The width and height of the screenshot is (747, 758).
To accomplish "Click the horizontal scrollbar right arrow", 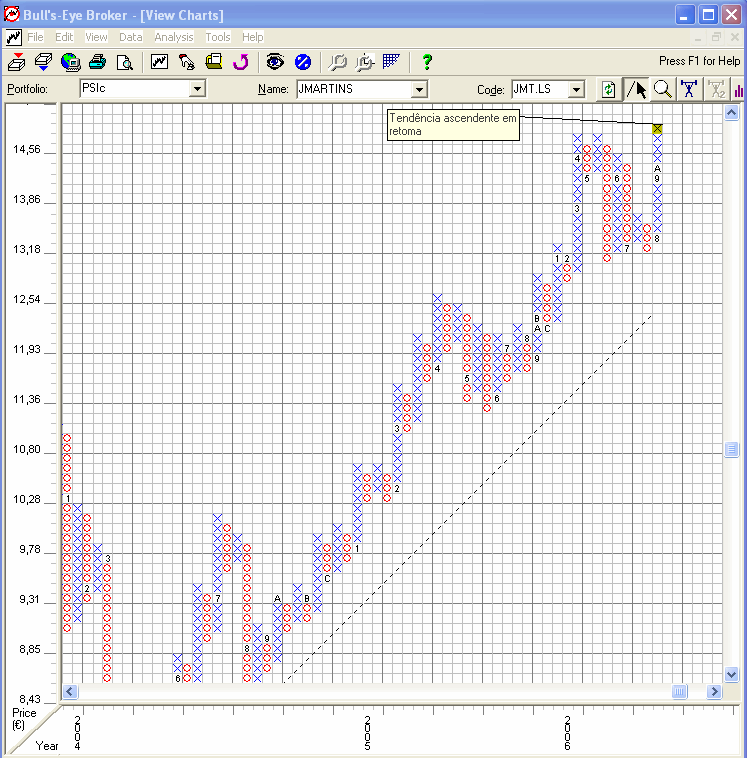I will pos(714,691).
